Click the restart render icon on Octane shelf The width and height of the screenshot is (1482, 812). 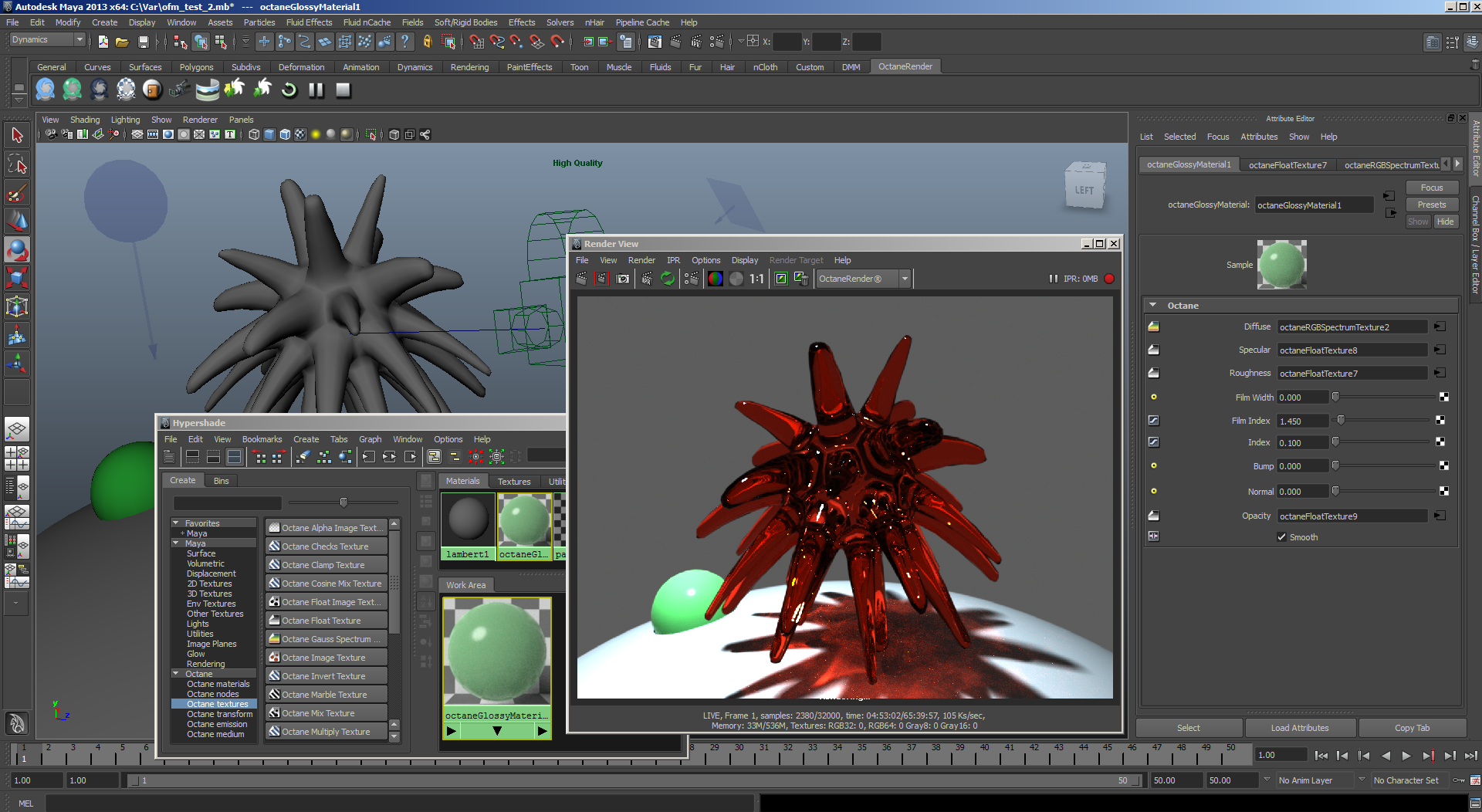point(289,90)
